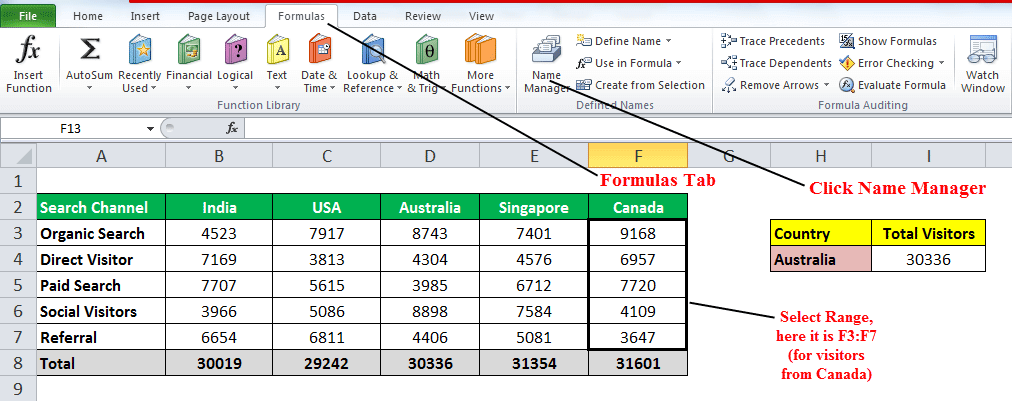The width and height of the screenshot is (1012, 401).
Task: Select column B header
Action: [219, 155]
